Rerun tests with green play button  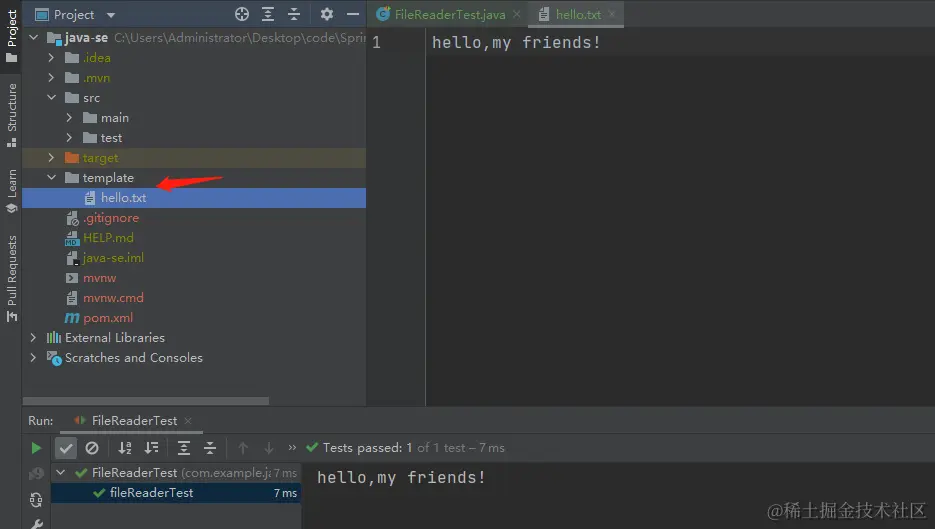pyautogui.click(x=36, y=448)
